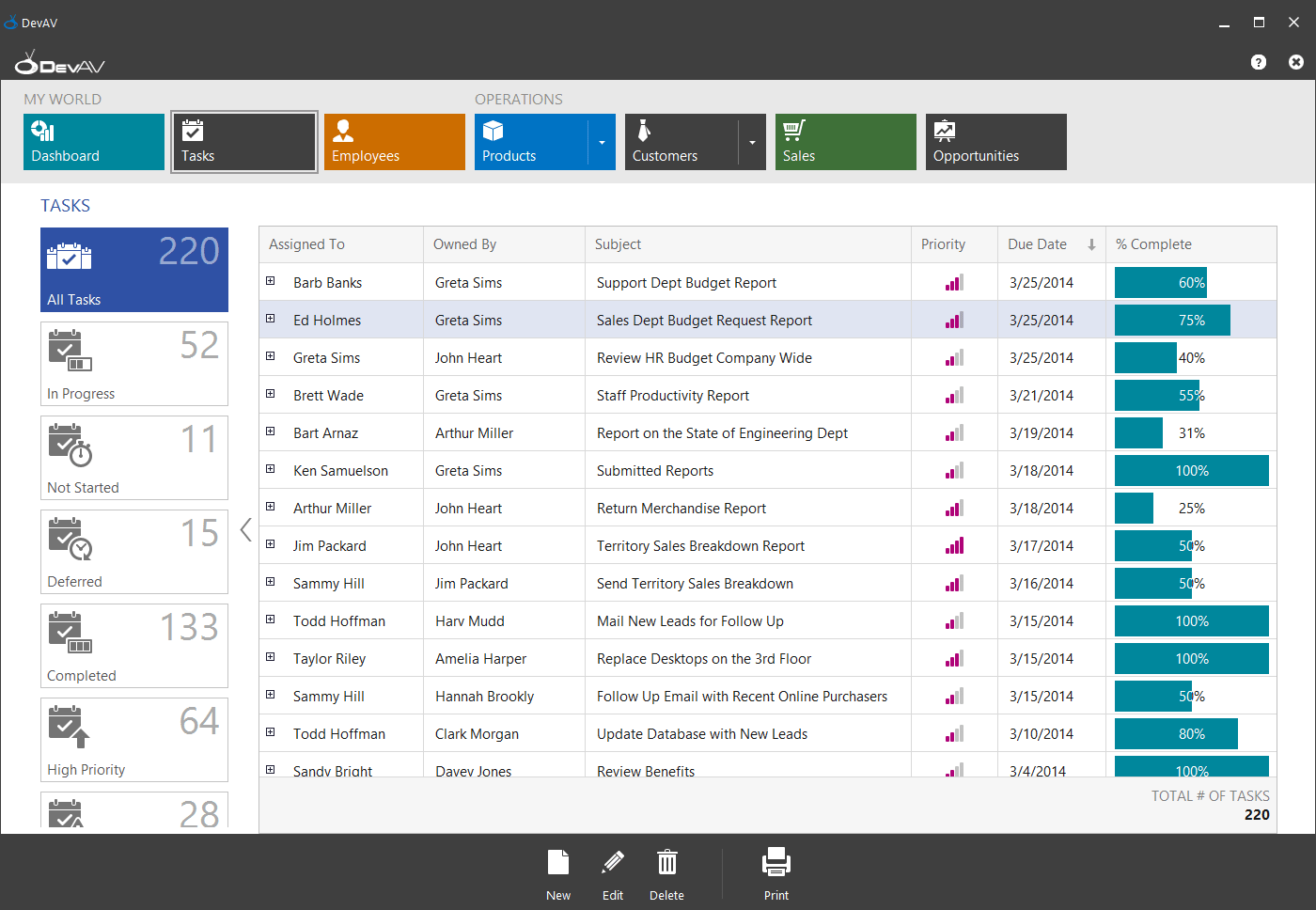The width and height of the screenshot is (1316, 910).
Task: Expand the Ken Samuelson row details
Action: [x=271, y=469]
